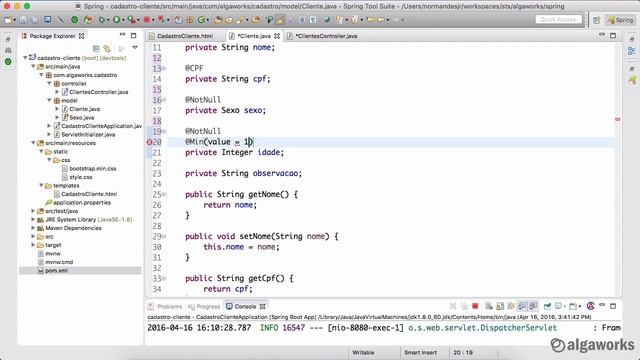Collapse the src/main/resources folder
Screen dimensions: 640x360
33,143
